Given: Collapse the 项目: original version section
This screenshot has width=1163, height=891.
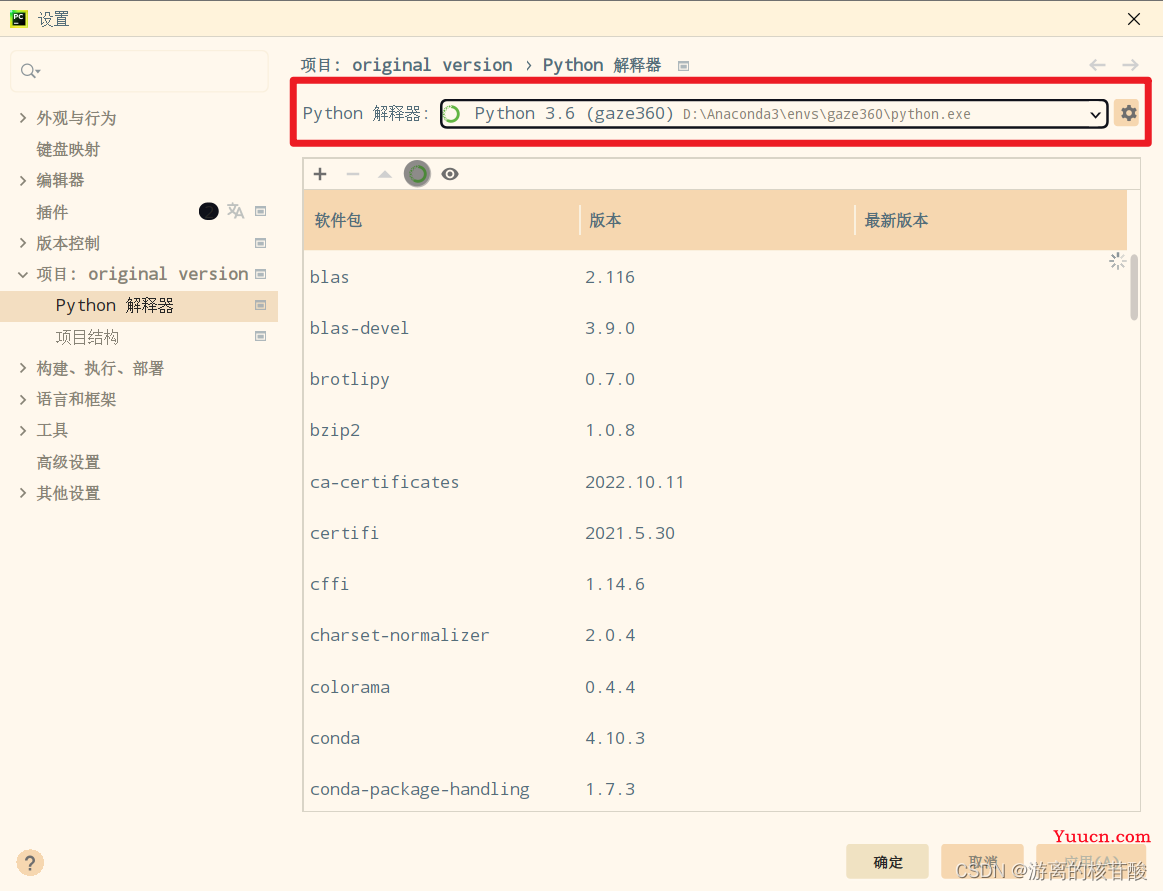Looking at the screenshot, I should pos(22,274).
